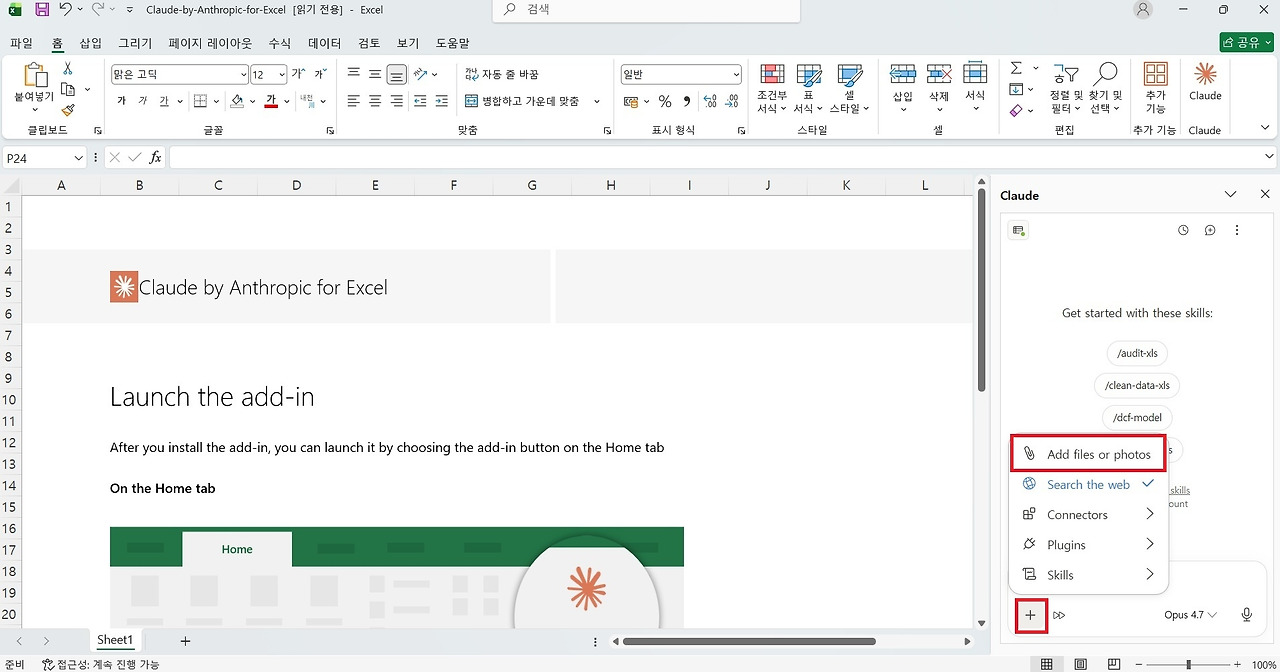Screen dimensions: 1280x672
Task: Switch to page layout view in status bar
Action: (1080, 664)
